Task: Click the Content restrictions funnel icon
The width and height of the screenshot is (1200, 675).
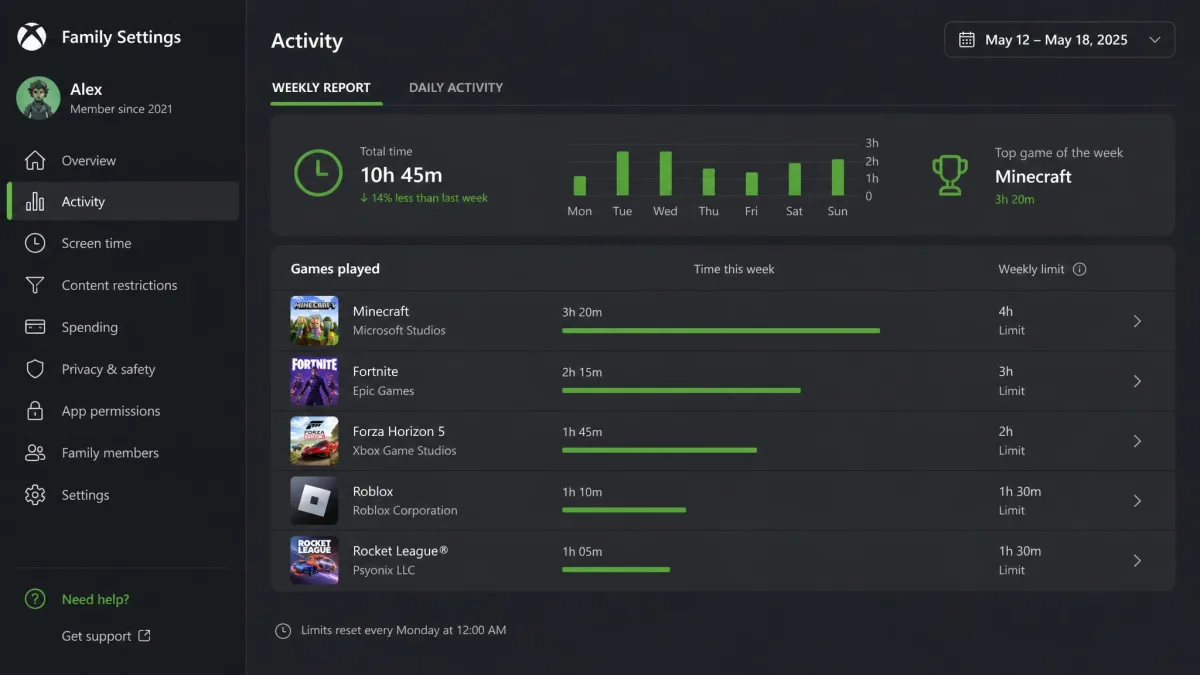Action: [x=35, y=285]
